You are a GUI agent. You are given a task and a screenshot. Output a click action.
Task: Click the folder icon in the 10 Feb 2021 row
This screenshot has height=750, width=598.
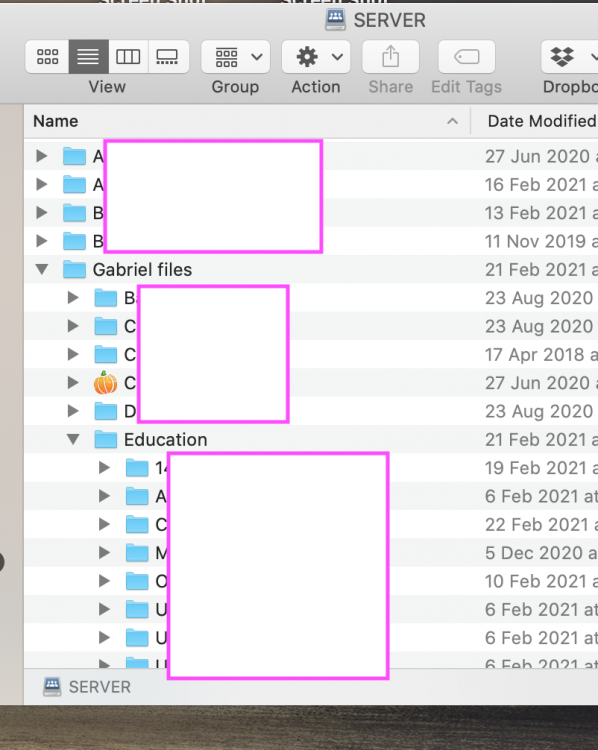click(137, 581)
